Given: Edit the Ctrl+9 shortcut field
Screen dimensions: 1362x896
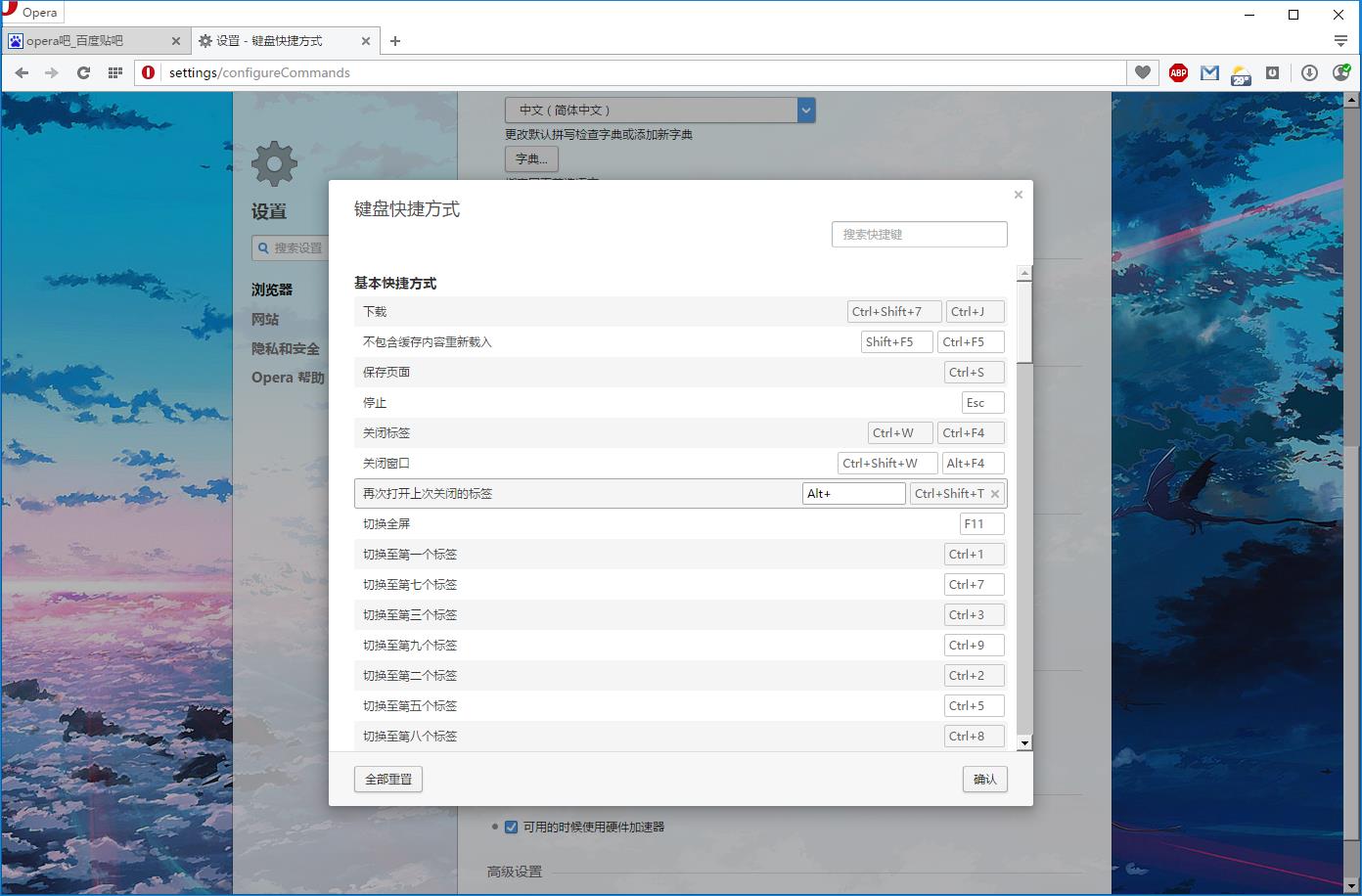Looking at the screenshot, I should (975, 646).
